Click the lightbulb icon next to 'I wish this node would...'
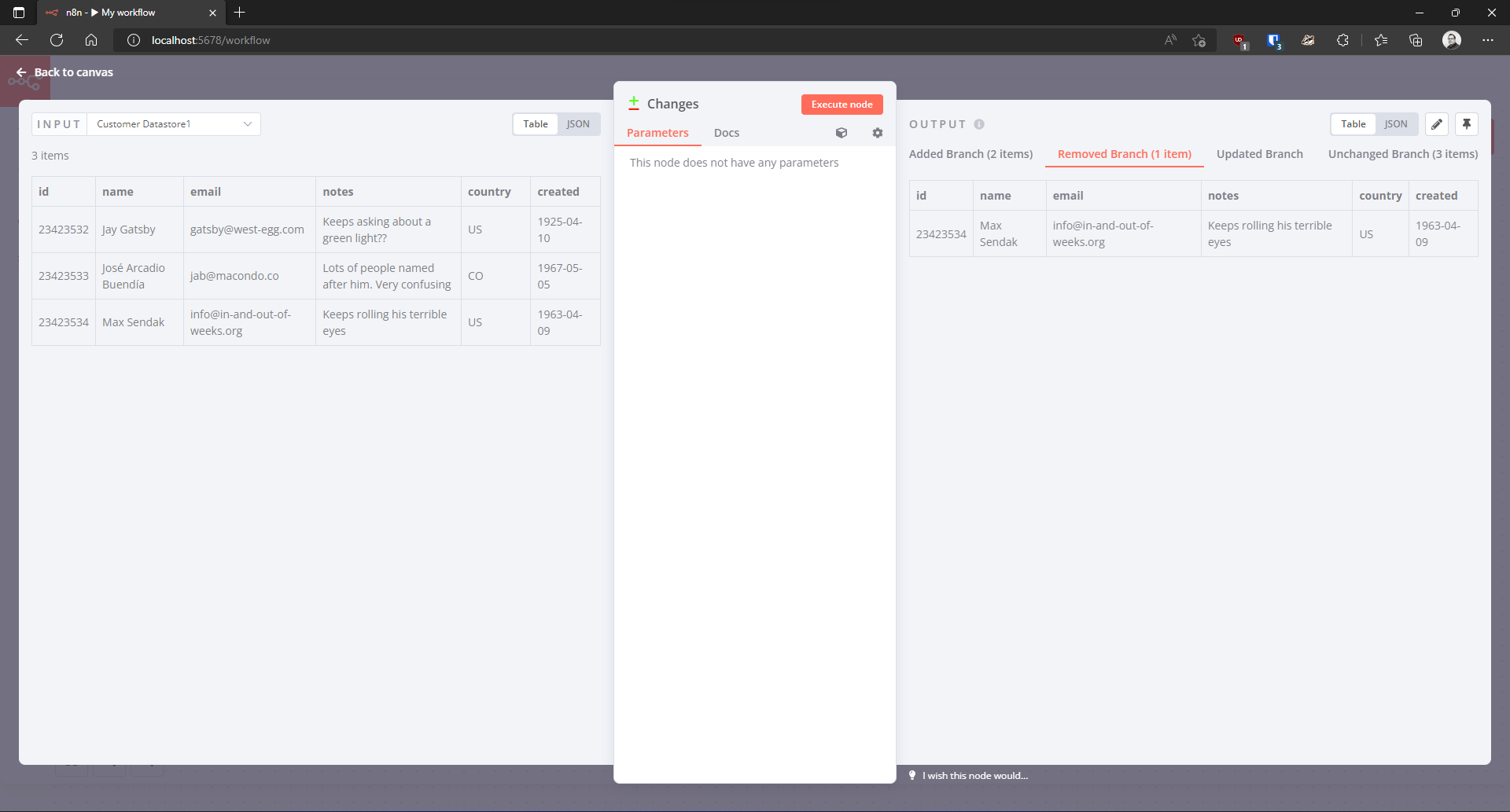Image resolution: width=1510 pixels, height=812 pixels. click(912, 775)
